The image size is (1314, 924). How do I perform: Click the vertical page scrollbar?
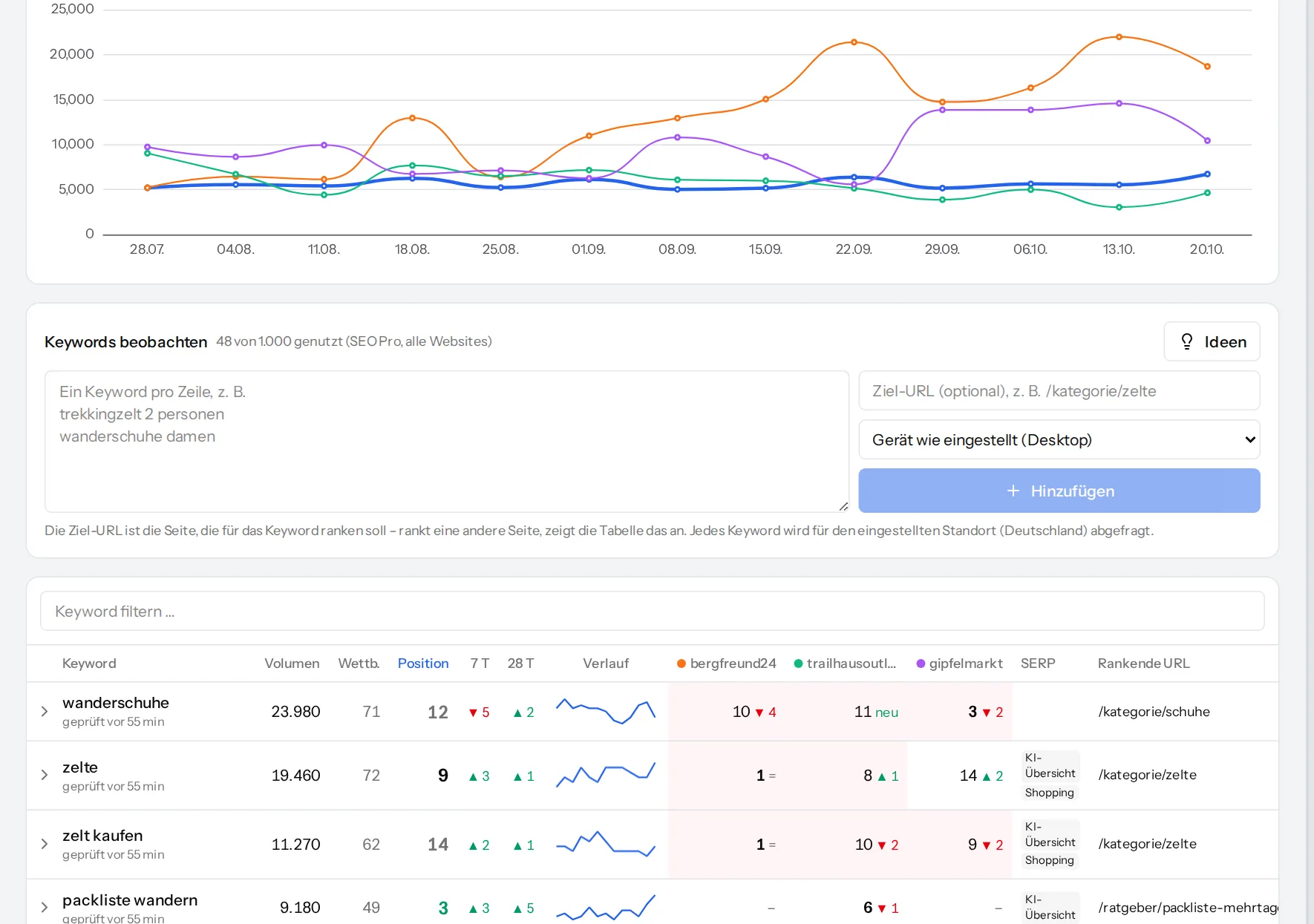1310,462
